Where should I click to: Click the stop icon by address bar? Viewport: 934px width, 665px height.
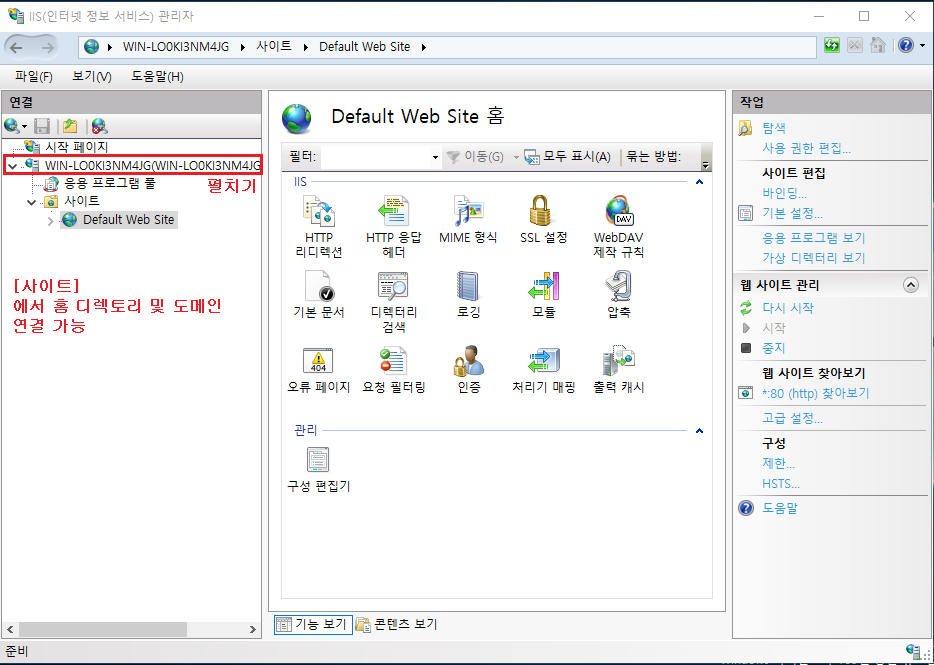tap(855, 46)
